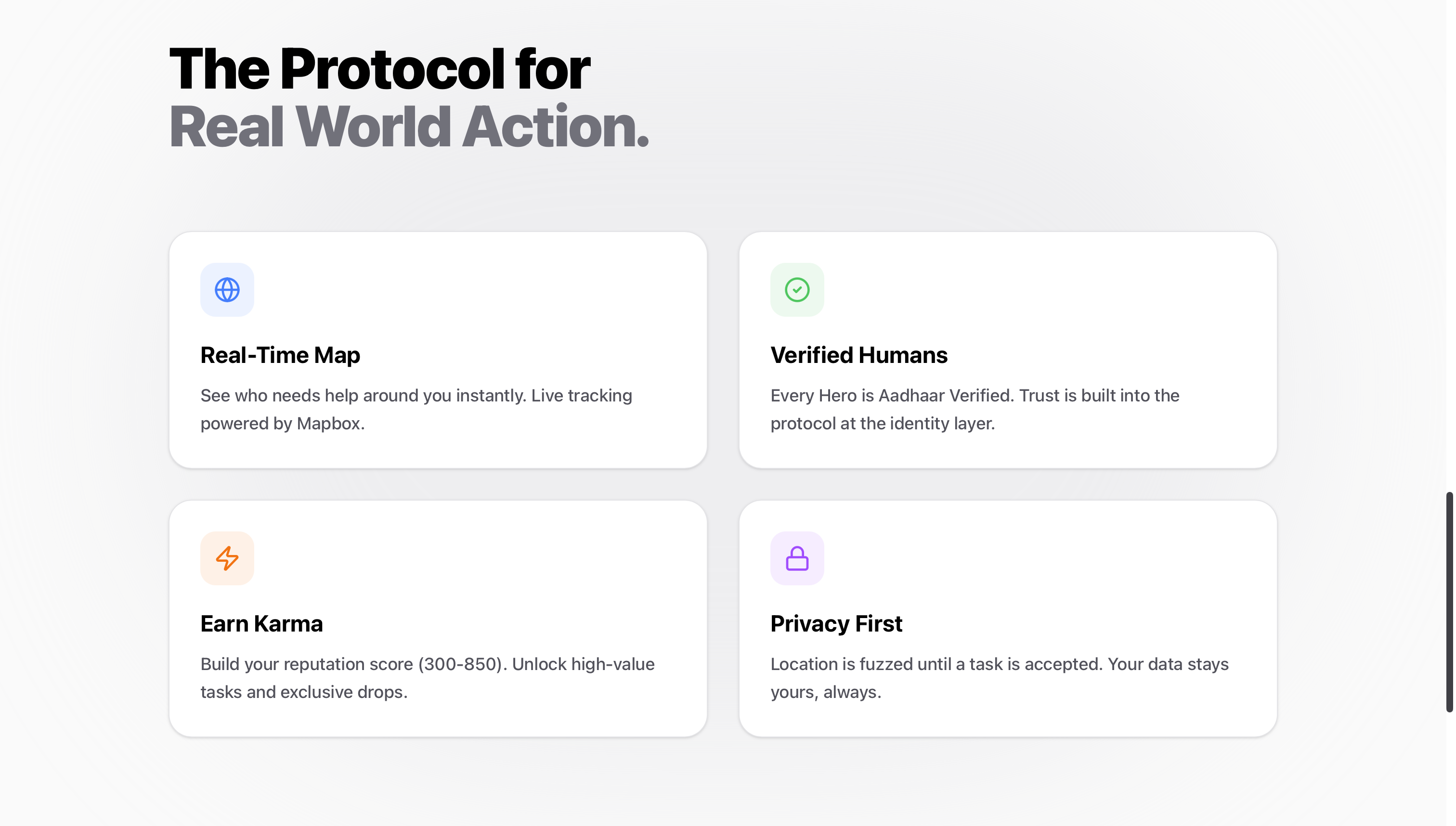Select the lightning icon on the Earn Karma card
1456x826 pixels.
(x=227, y=558)
